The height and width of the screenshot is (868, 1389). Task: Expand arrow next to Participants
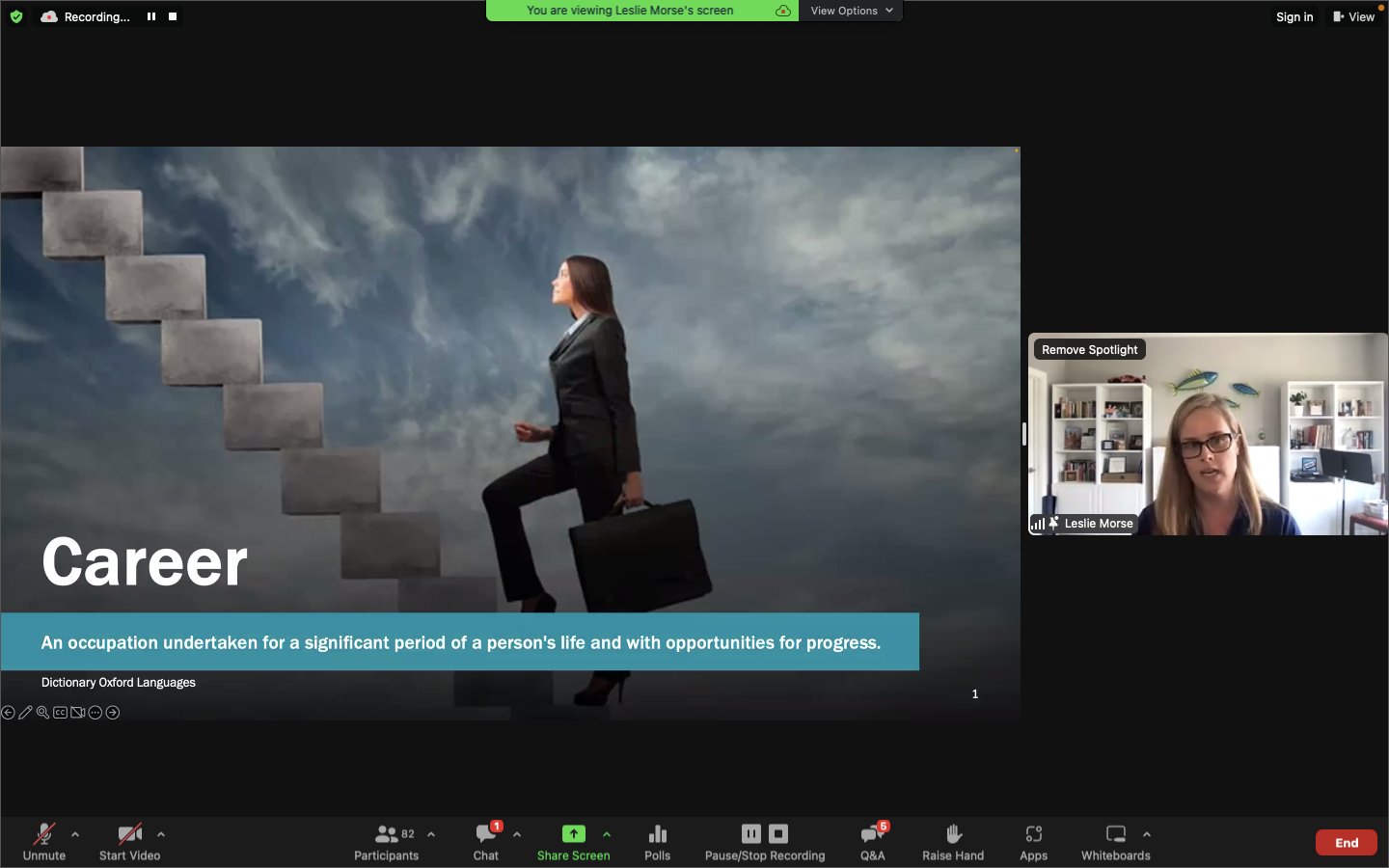tap(431, 834)
